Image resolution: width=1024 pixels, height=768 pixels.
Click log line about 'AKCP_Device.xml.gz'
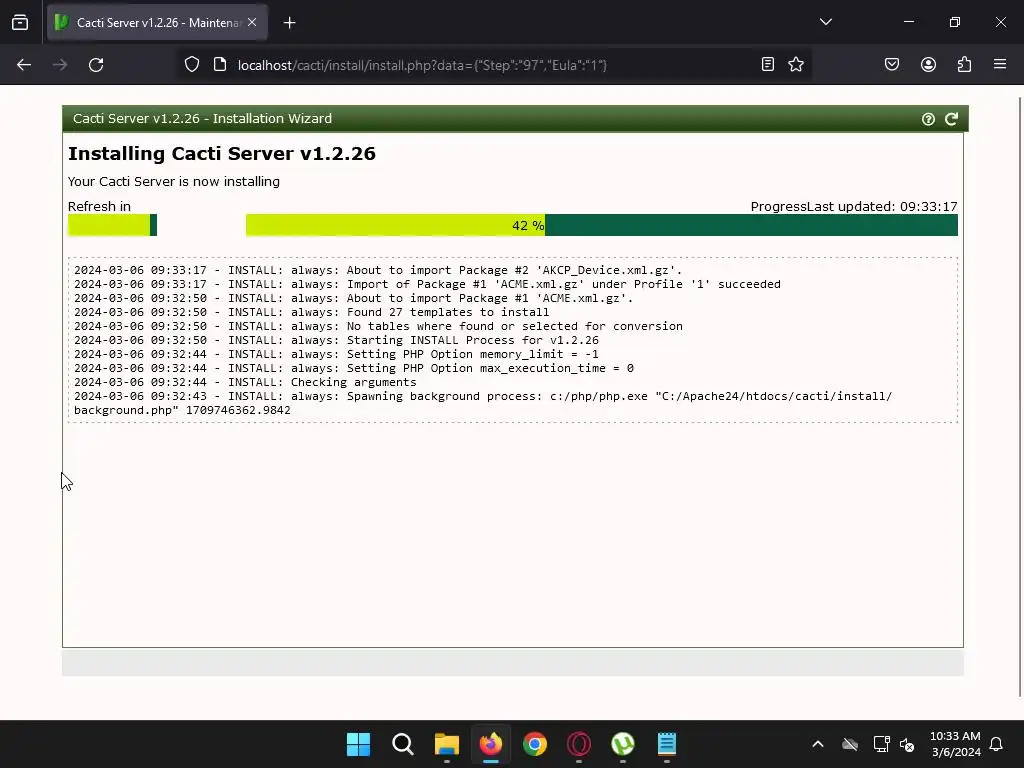[x=378, y=270]
